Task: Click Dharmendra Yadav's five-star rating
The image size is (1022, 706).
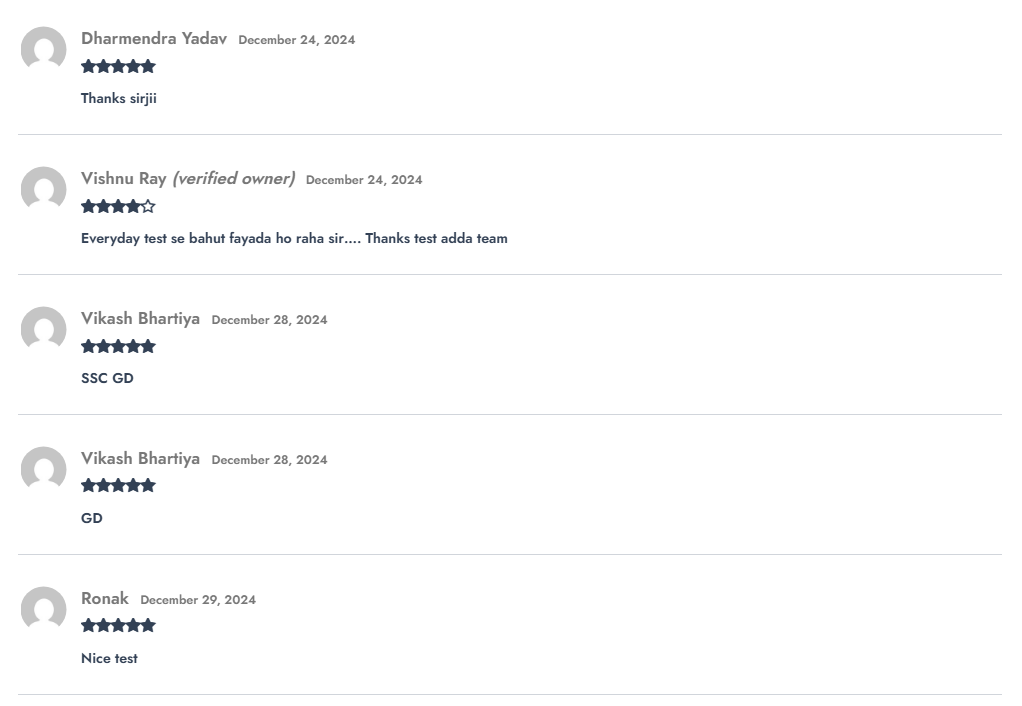Action: click(x=118, y=67)
